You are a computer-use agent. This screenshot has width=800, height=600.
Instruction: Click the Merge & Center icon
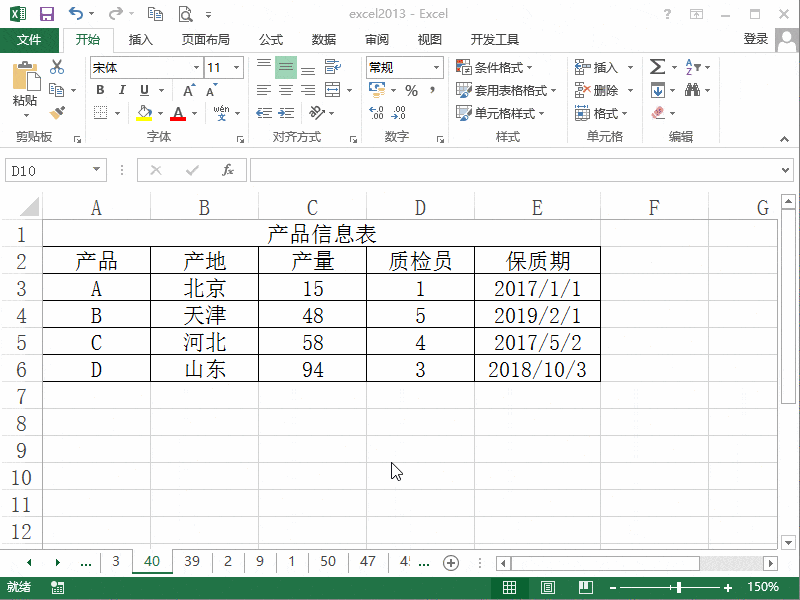pos(330,90)
